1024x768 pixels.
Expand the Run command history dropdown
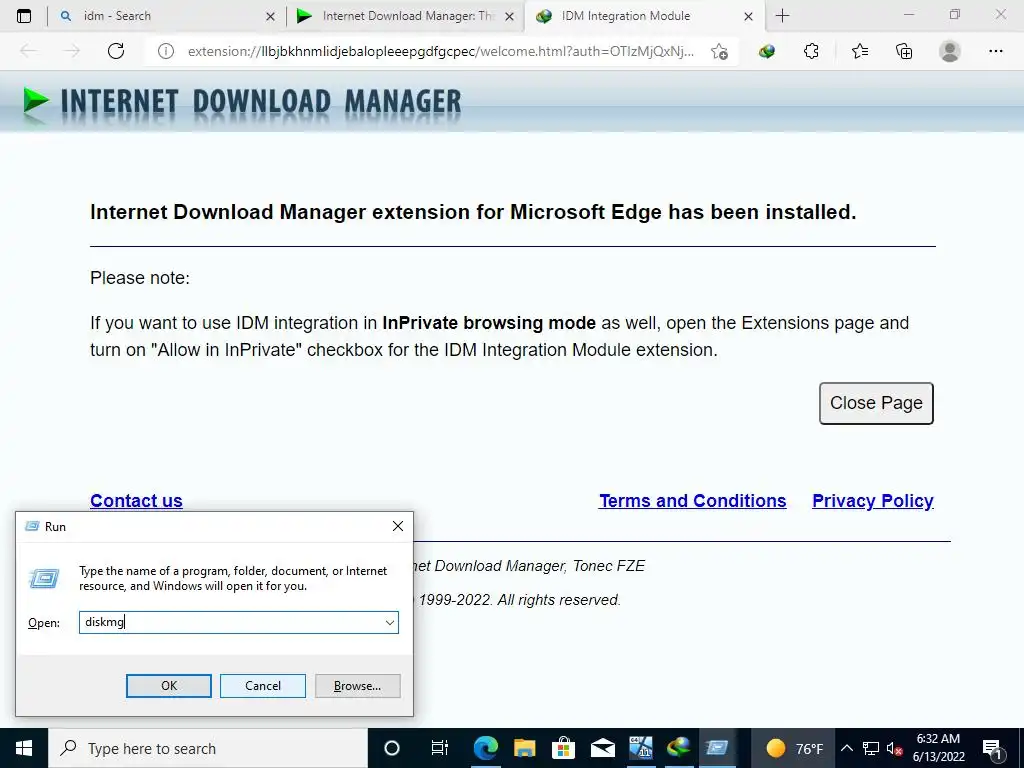click(390, 622)
